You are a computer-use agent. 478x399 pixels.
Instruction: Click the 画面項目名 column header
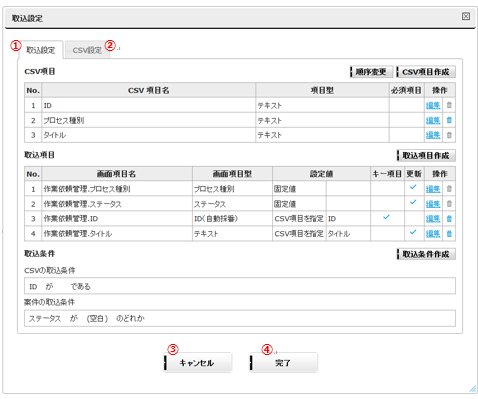coord(117,174)
